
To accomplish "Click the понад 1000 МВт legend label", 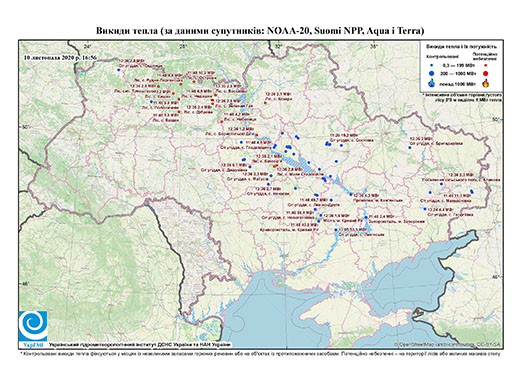I will pyautogui.click(x=457, y=83).
